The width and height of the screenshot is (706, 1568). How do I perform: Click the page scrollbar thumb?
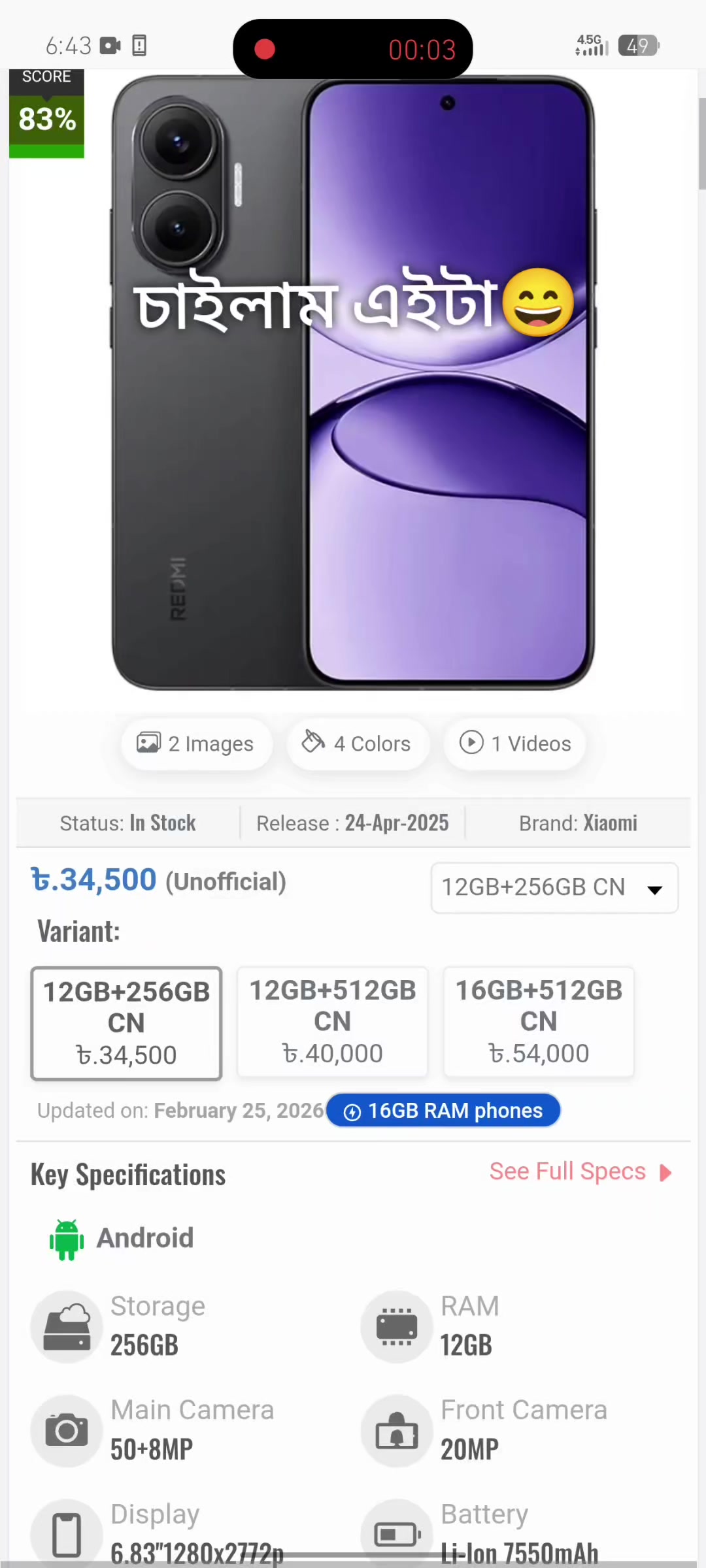[x=702, y=144]
